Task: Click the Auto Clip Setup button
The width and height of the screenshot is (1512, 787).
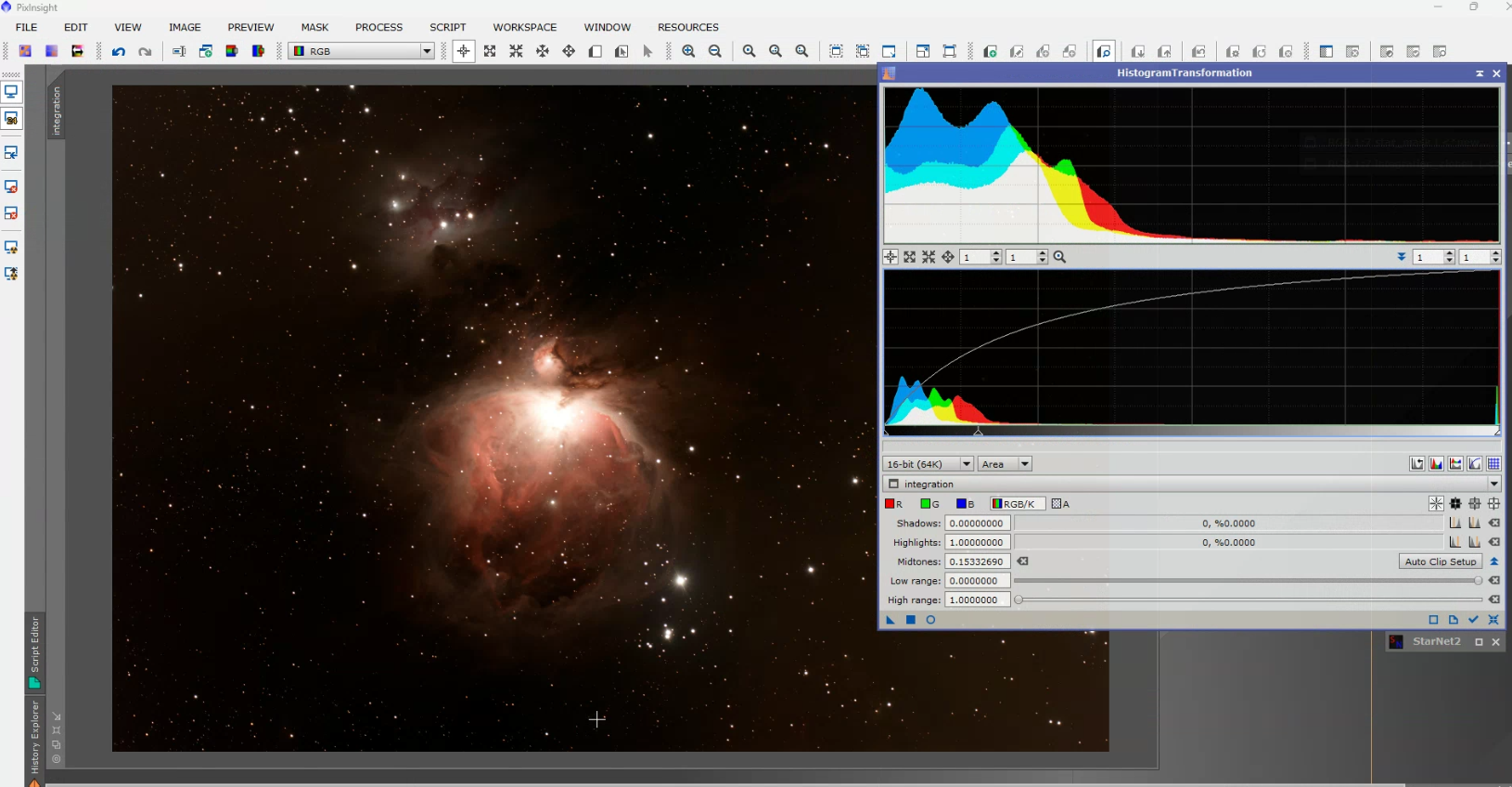Action: (x=1440, y=561)
